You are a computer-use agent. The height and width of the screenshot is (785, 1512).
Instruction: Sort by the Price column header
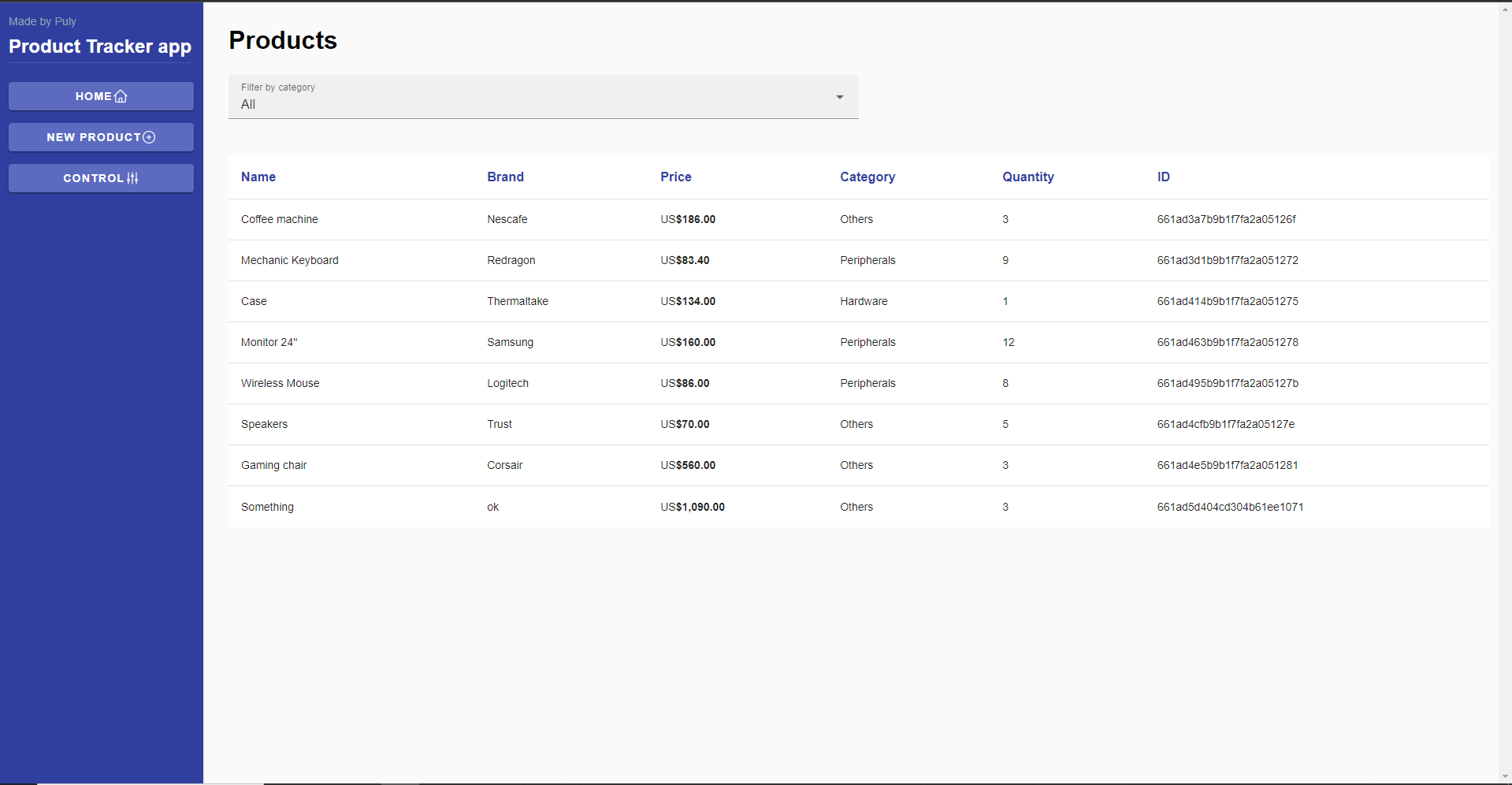point(675,177)
